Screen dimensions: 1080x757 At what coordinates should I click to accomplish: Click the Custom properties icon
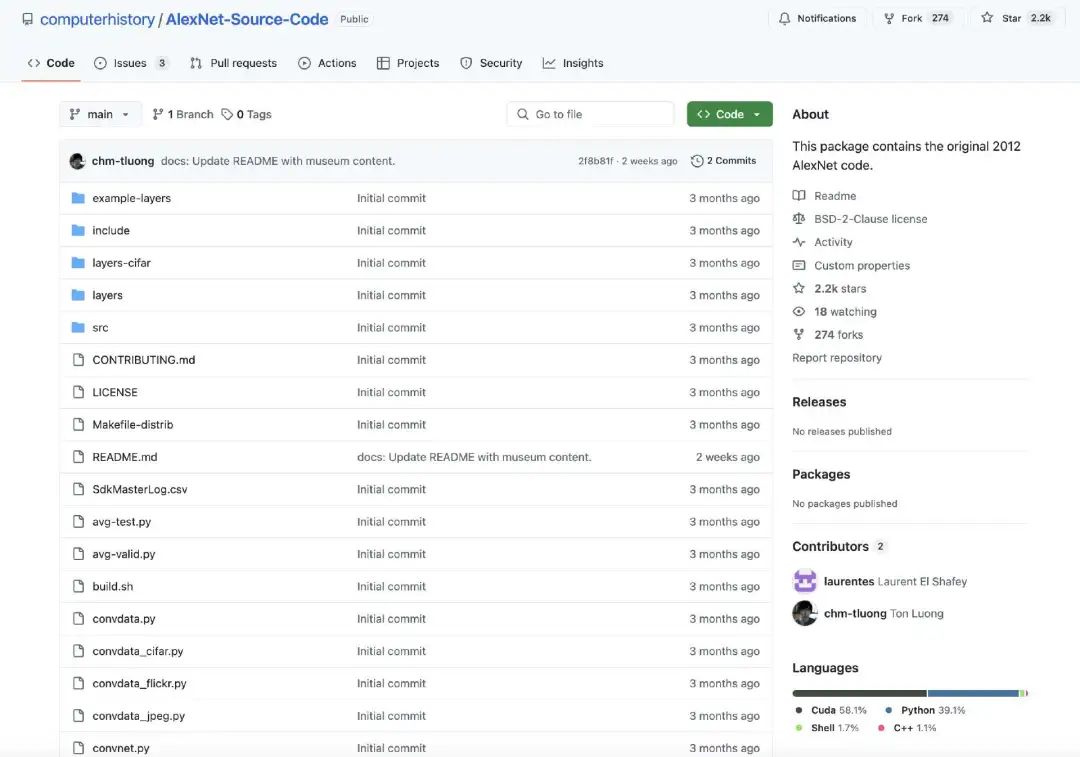coord(799,266)
